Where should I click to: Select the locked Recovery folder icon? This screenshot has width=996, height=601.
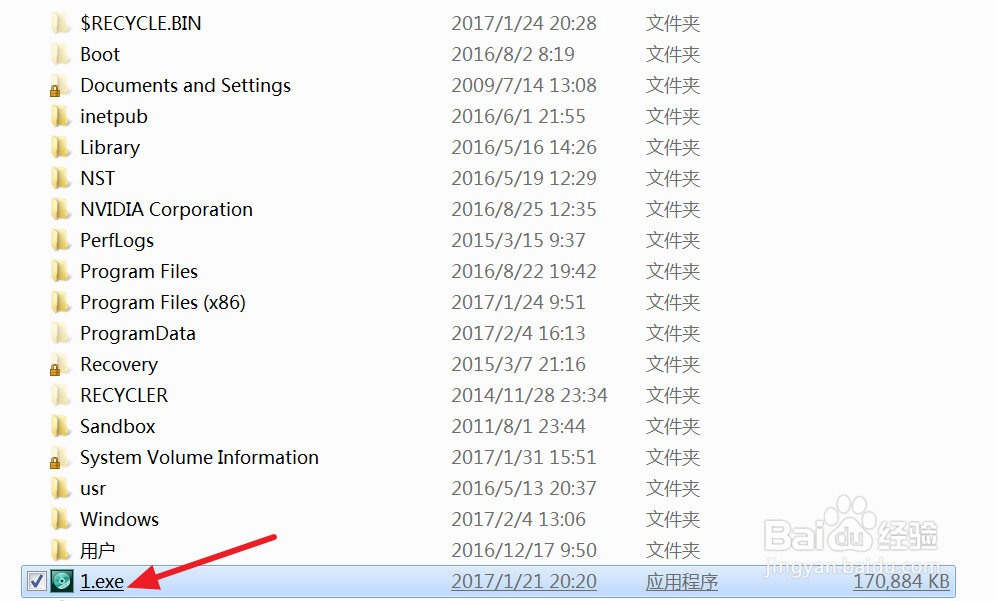coord(61,365)
